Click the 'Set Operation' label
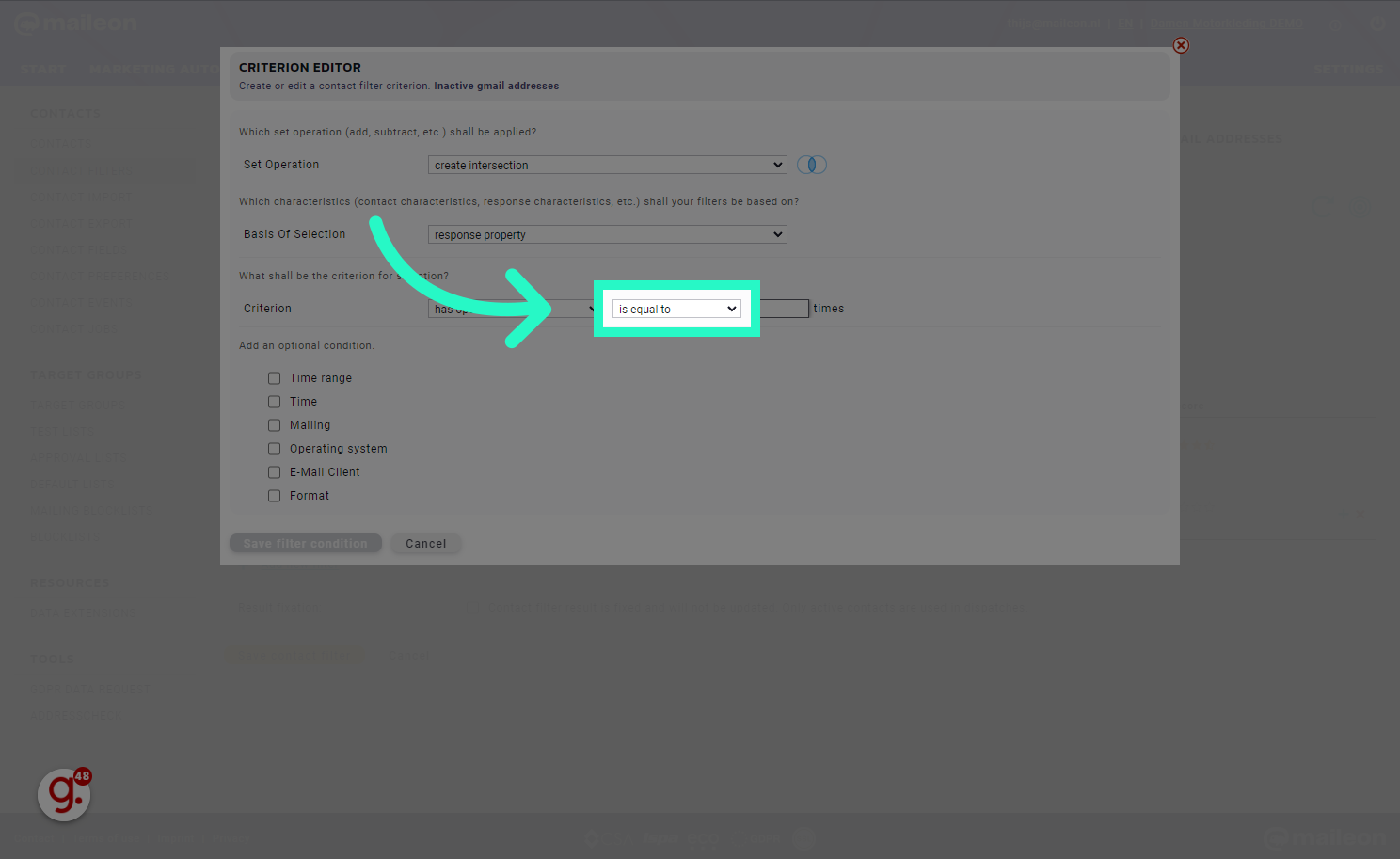The width and height of the screenshot is (1400, 859). click(281, 165)
